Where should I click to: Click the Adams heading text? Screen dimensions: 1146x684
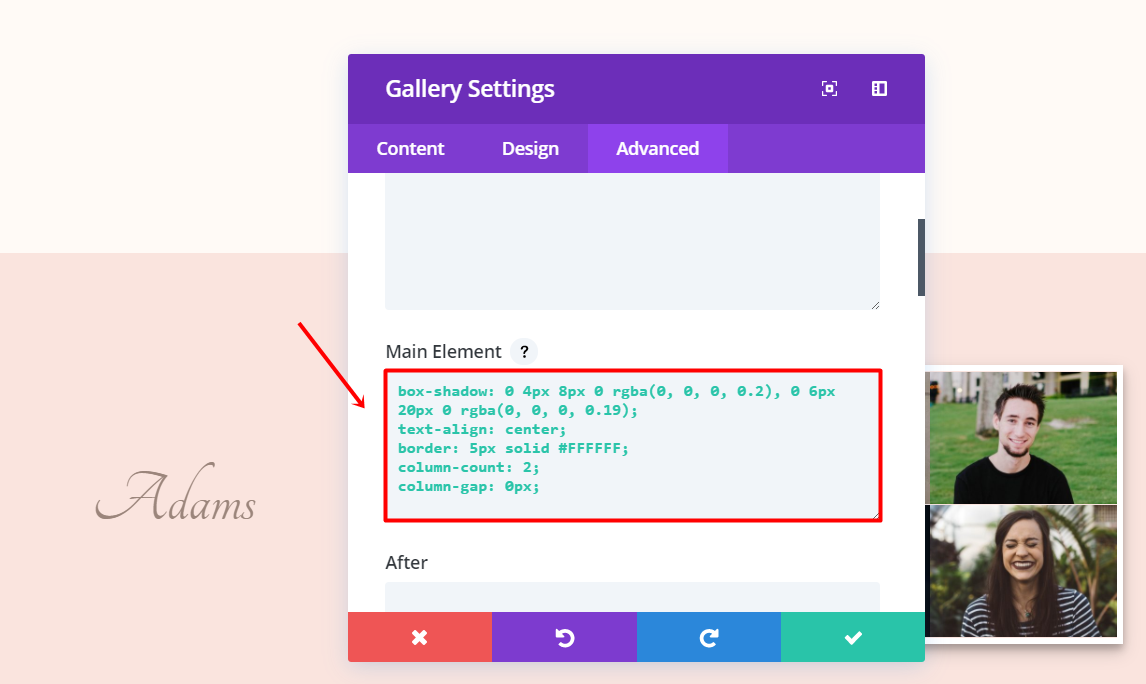click(x=177, y=497)
